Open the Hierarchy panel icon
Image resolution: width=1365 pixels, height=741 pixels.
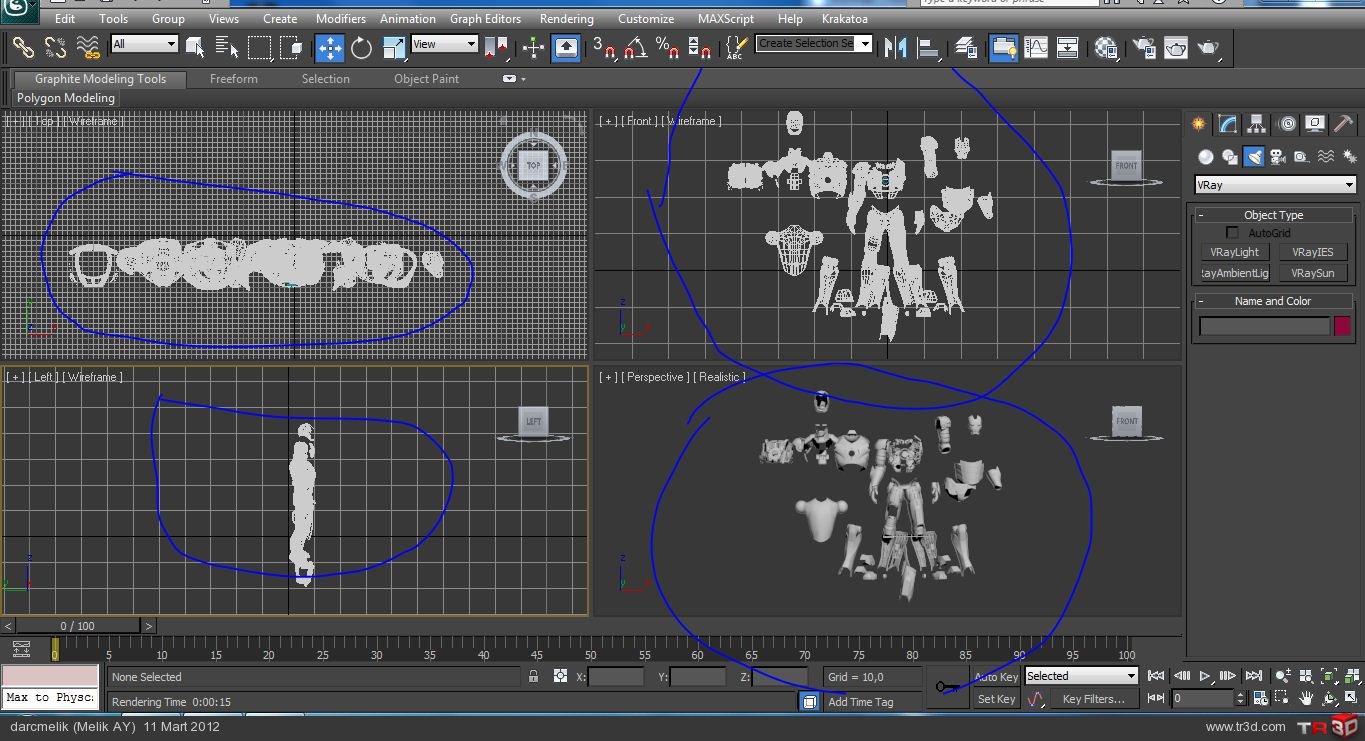click(x=1257, y=124)
